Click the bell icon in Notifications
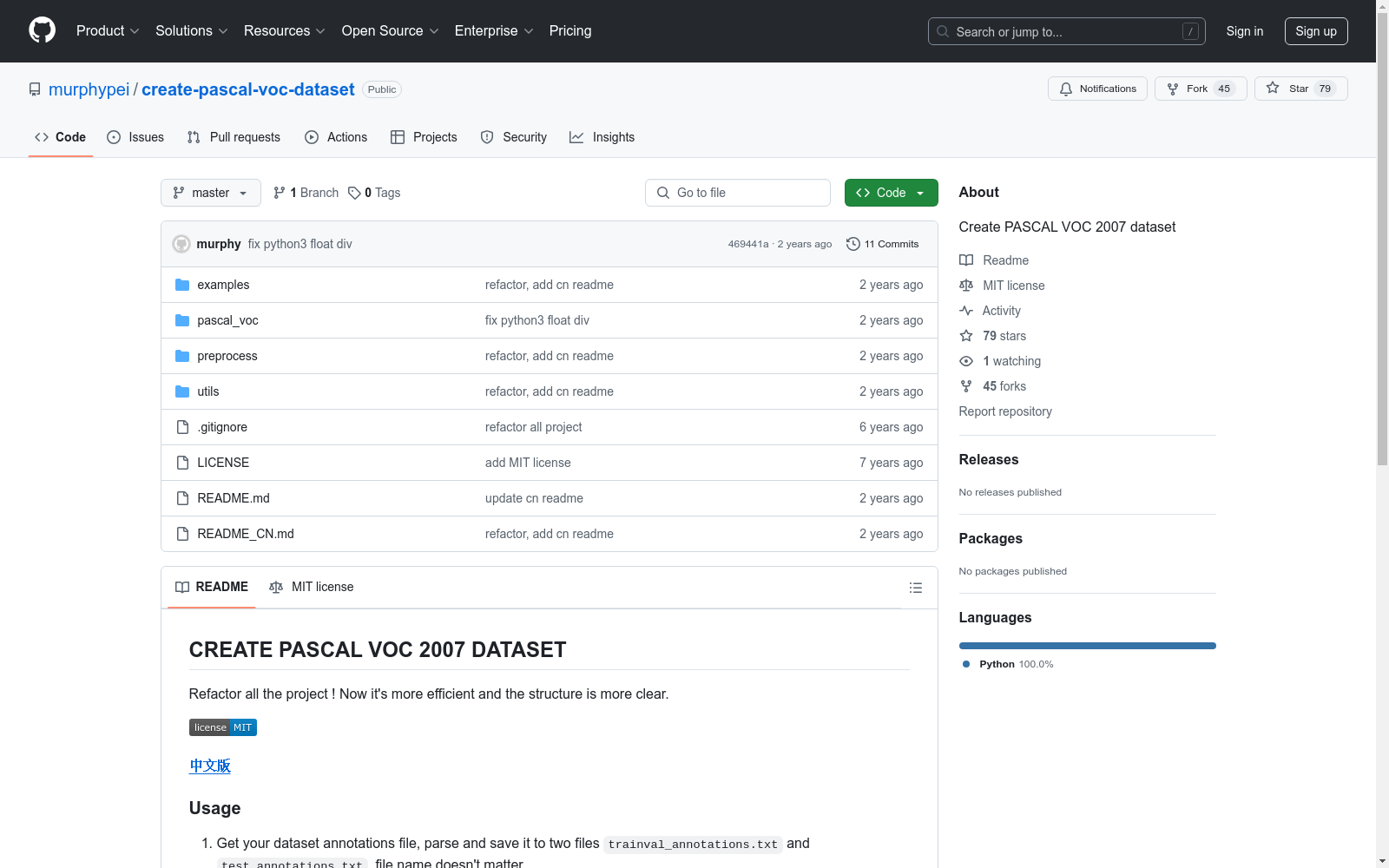The height and width of the screenshot is (868, 1389). pos(1066,89)
